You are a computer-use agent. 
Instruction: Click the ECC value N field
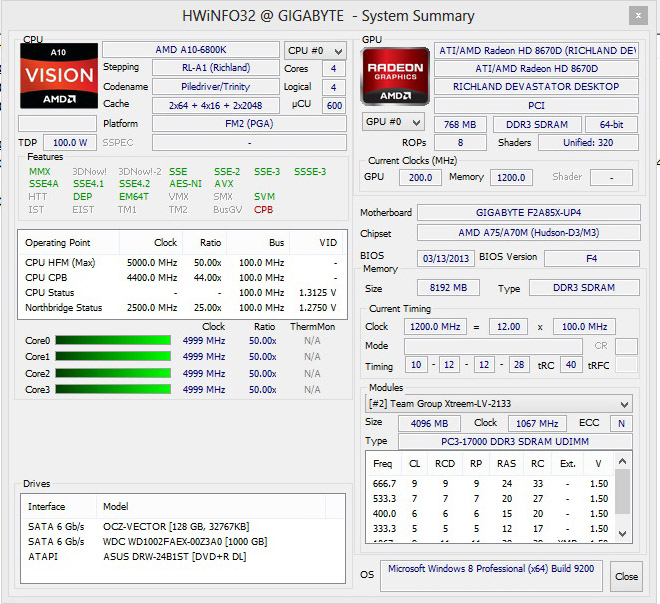pyautogui.click(x=621, y=423)
